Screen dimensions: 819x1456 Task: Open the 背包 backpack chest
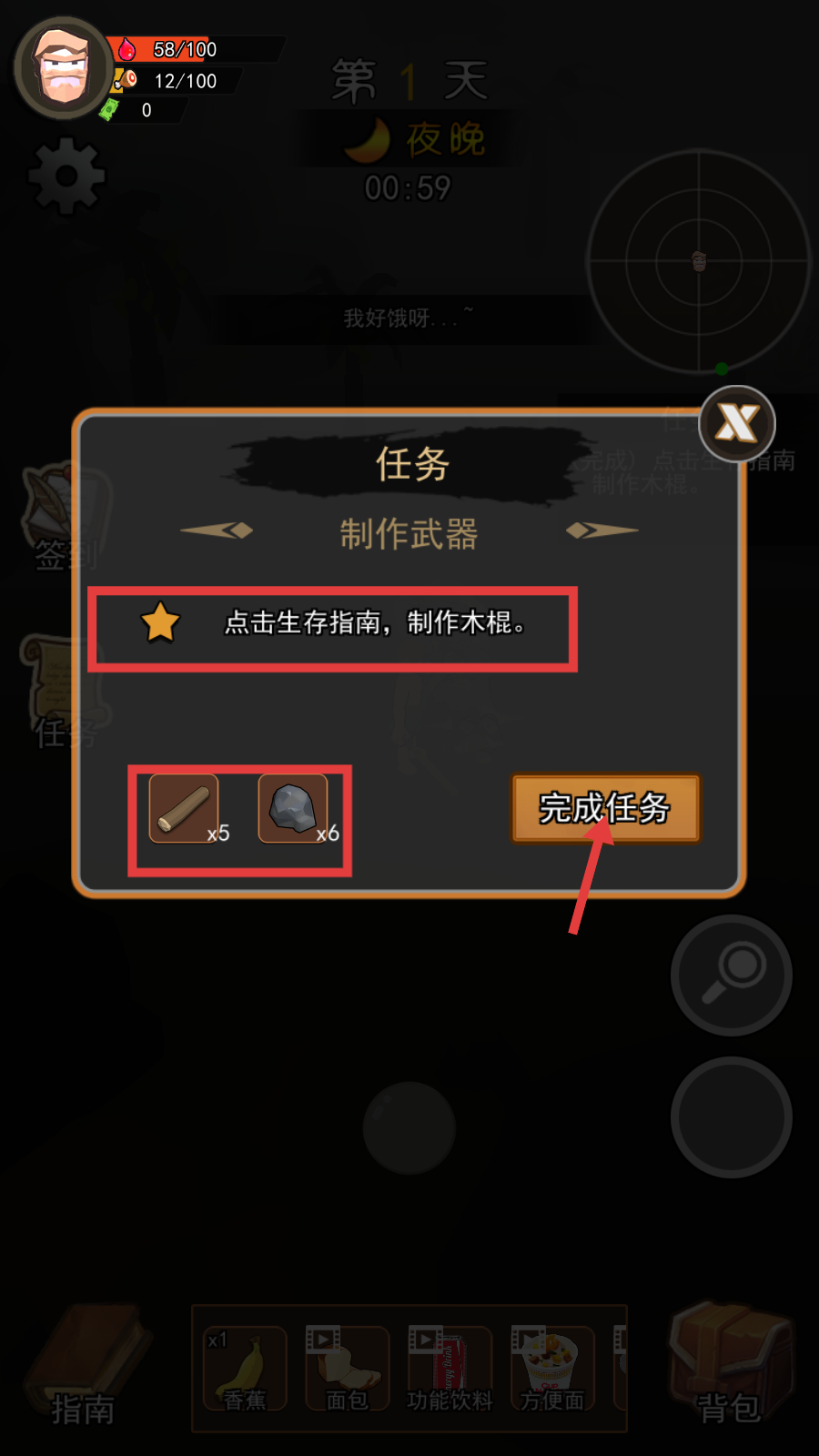(732, 1362)
